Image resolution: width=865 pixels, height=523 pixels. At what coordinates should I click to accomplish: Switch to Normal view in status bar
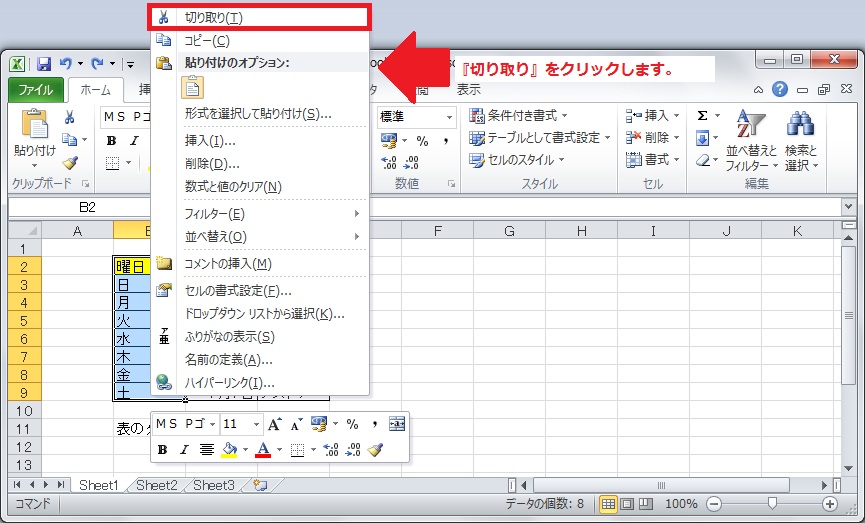click(x=608, y=504)
